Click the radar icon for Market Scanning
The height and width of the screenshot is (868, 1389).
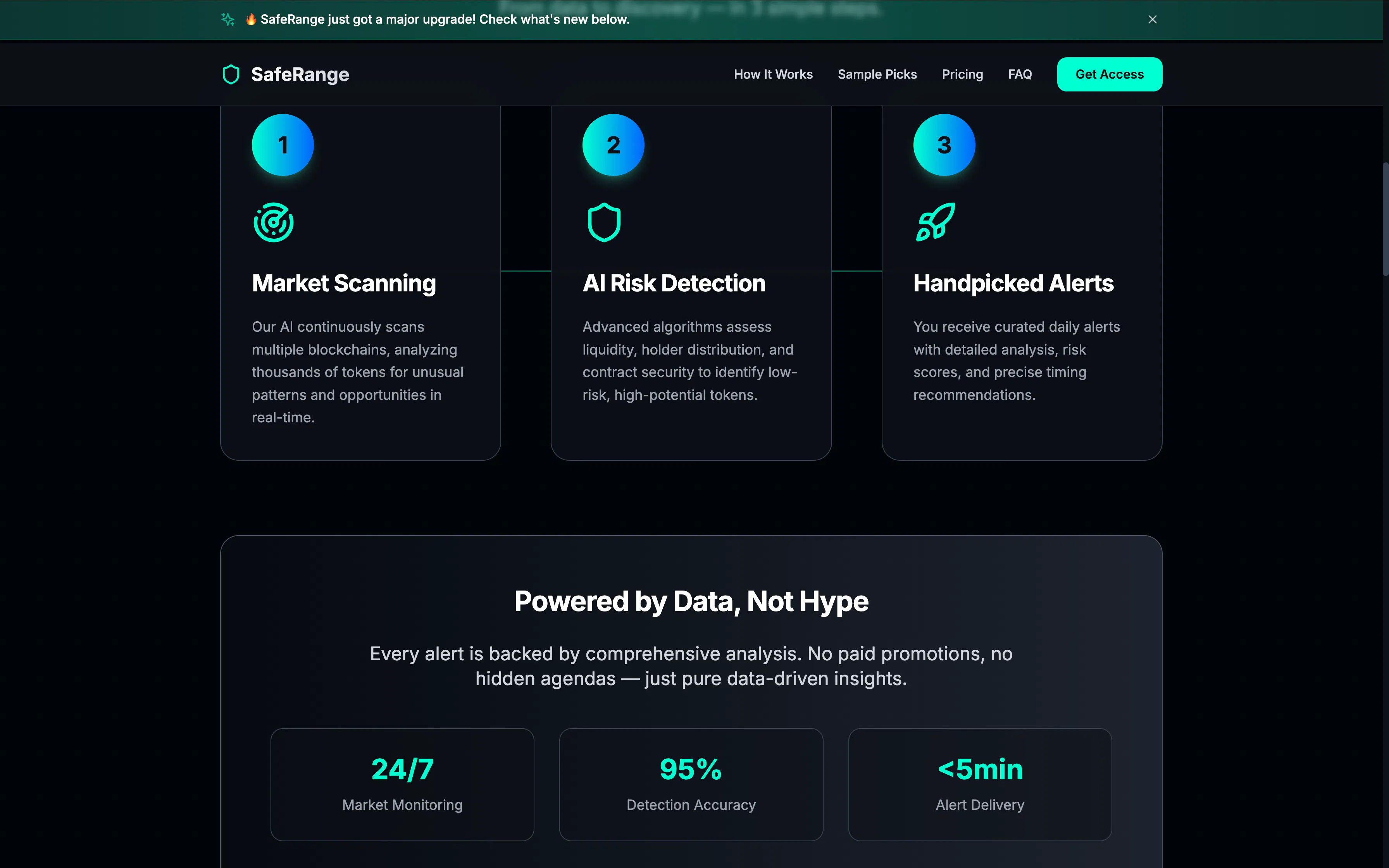coord(274,222)
